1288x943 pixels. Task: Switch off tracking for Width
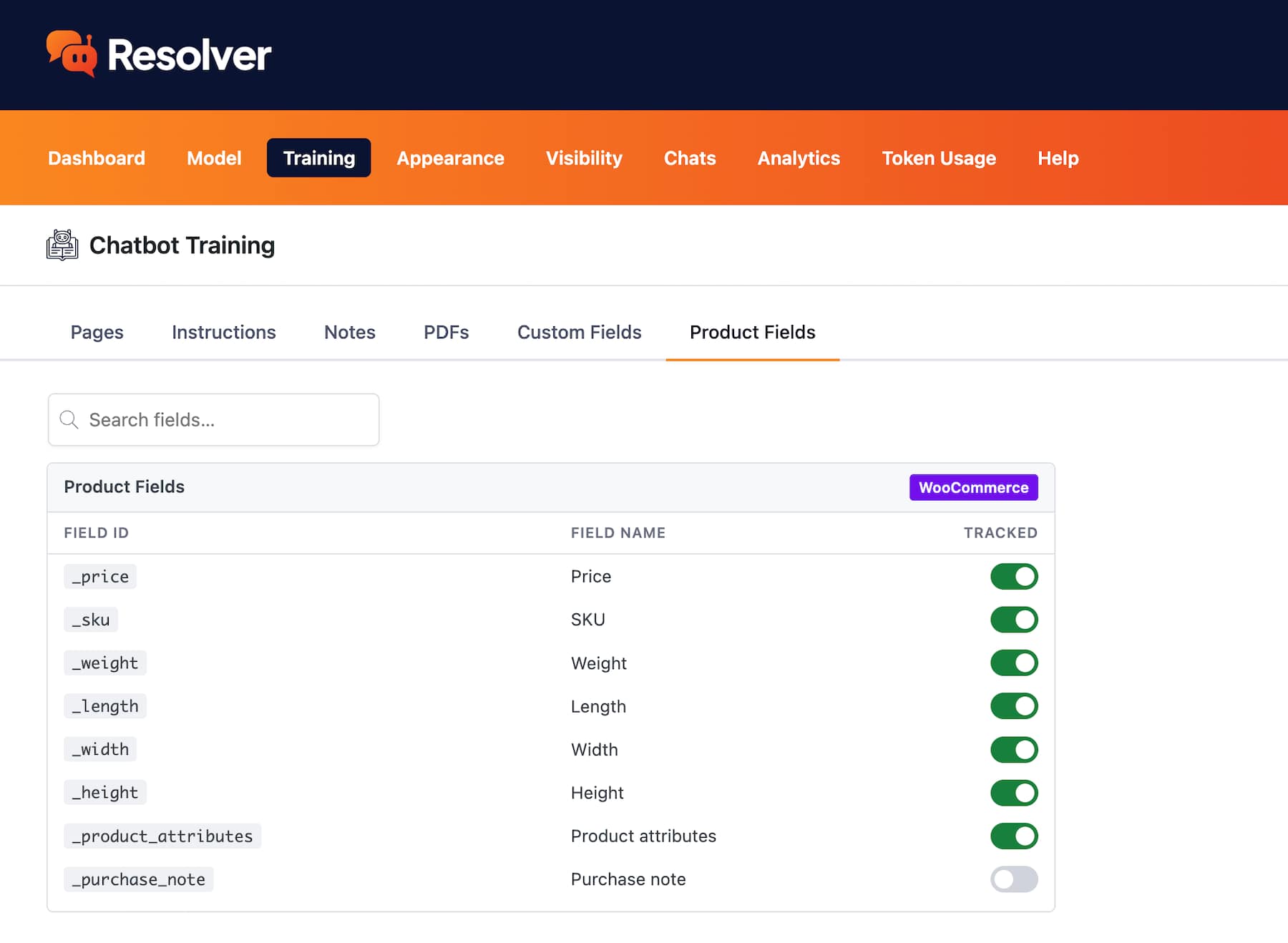coord(1014,750)
